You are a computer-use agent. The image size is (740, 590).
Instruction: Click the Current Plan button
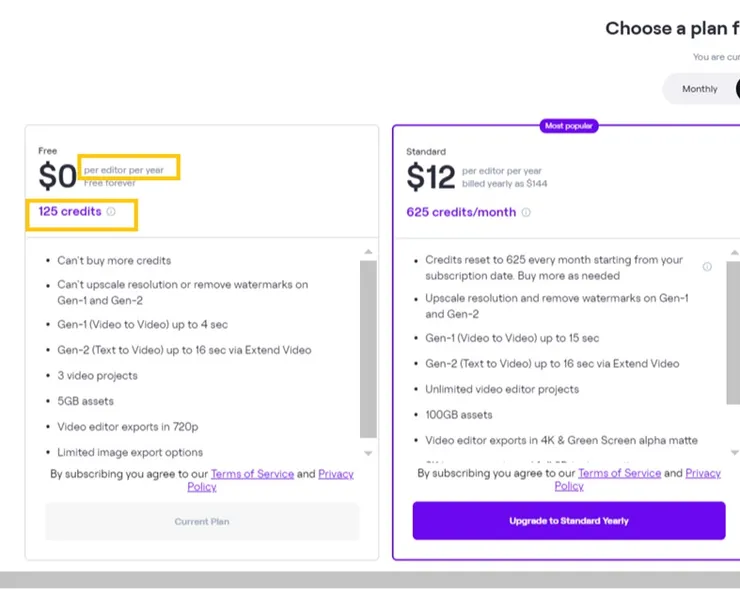point(202,521)
